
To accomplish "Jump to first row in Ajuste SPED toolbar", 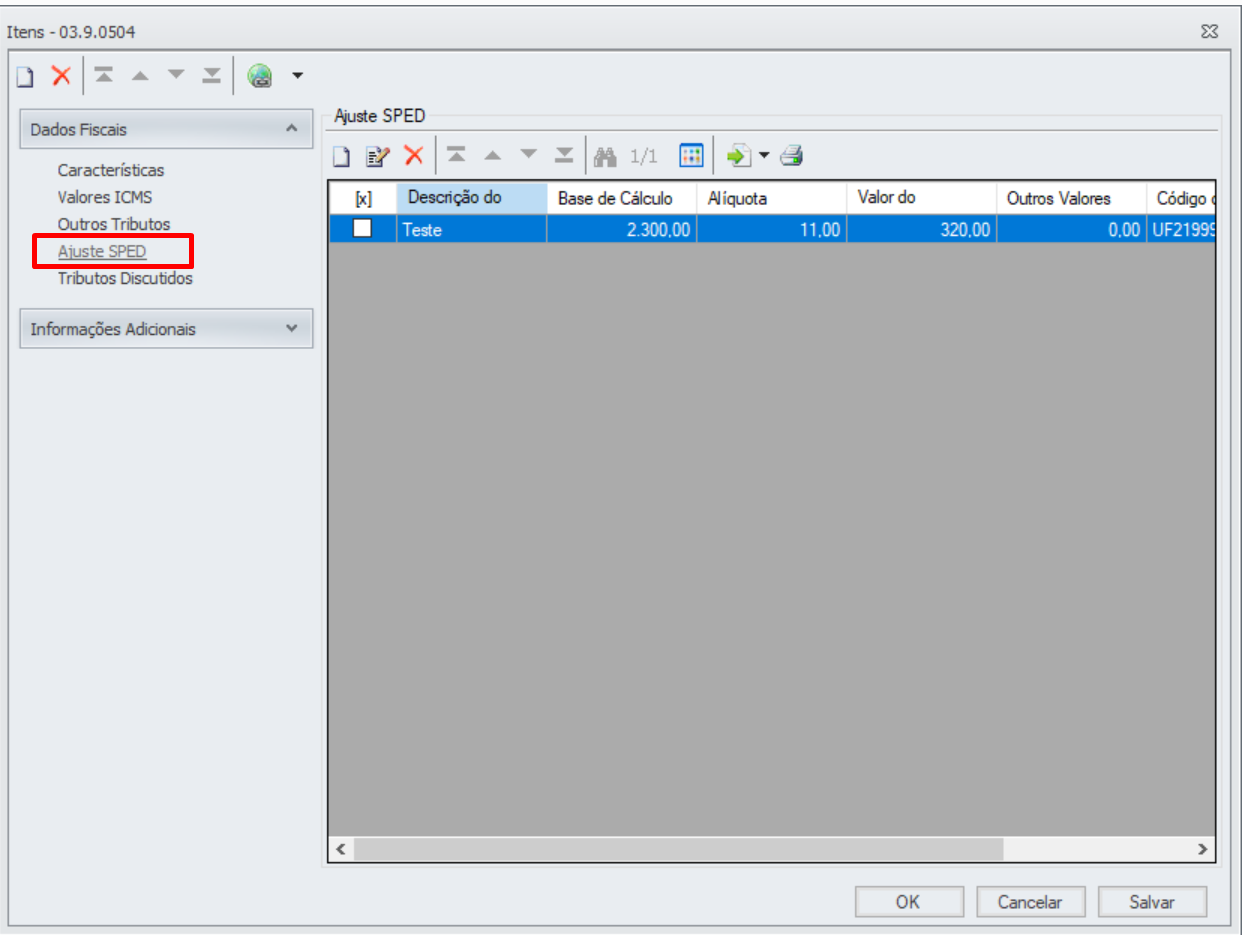I will [456, 155].
